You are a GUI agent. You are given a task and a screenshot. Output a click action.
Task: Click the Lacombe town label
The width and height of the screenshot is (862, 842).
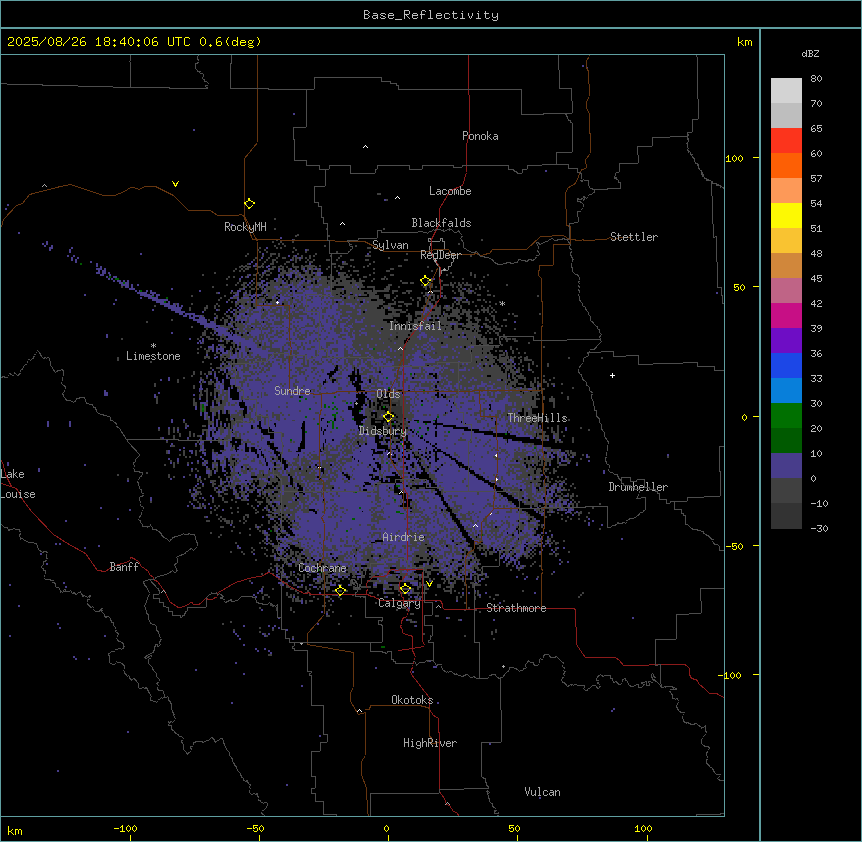(x=450, y=191)
